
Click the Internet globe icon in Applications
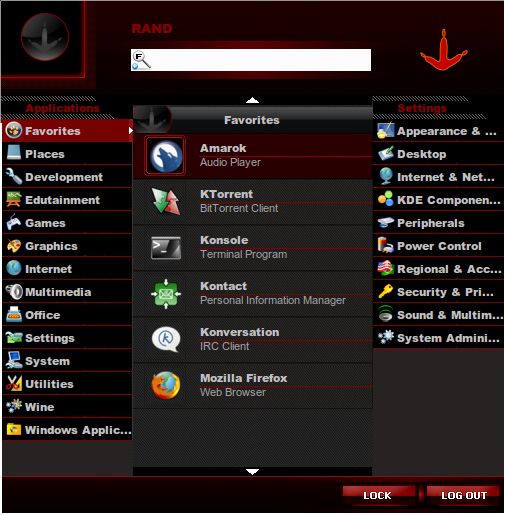pos(14,268)
